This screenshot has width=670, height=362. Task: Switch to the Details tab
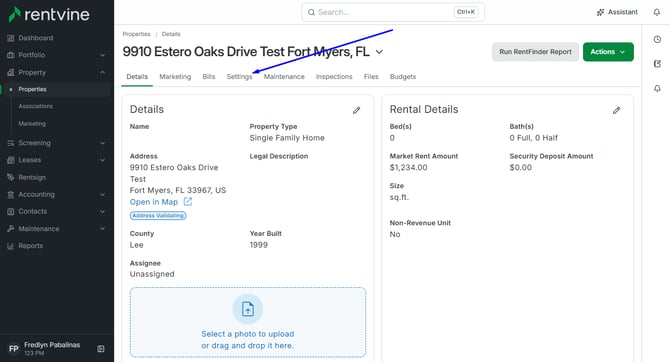(137, 77)
